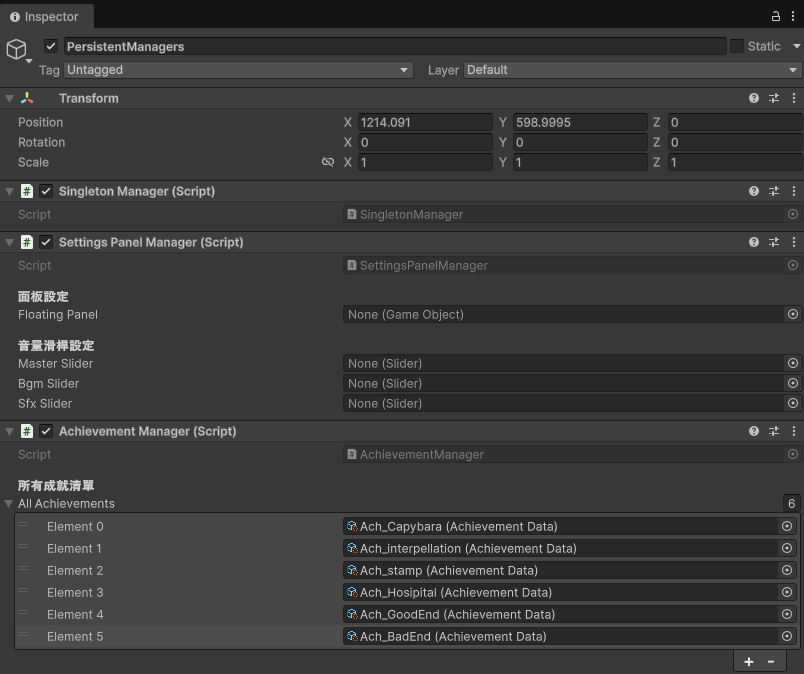This screenshot has width=804, height=674.
Task: Open the object picker for Floating Panel
Action: (x=793, y=314)
